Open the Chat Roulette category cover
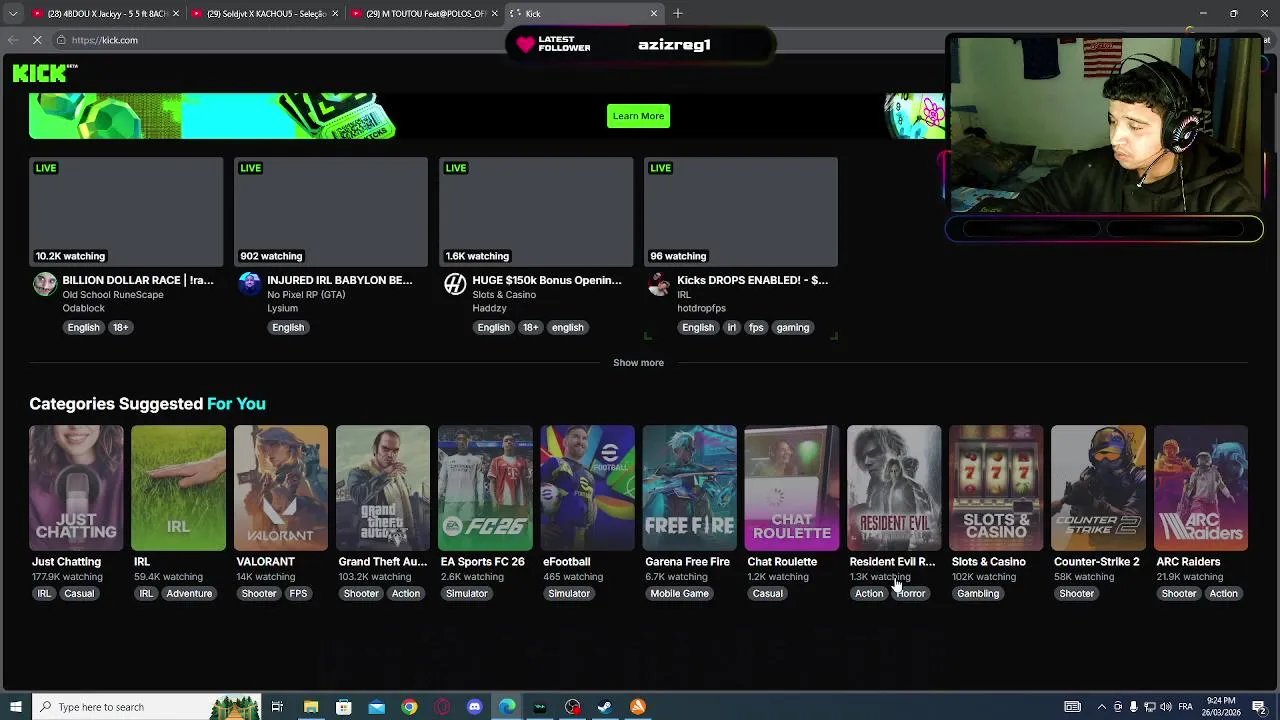The height and width of the screenshot is (720, 1280). click(x=792, y=488)
